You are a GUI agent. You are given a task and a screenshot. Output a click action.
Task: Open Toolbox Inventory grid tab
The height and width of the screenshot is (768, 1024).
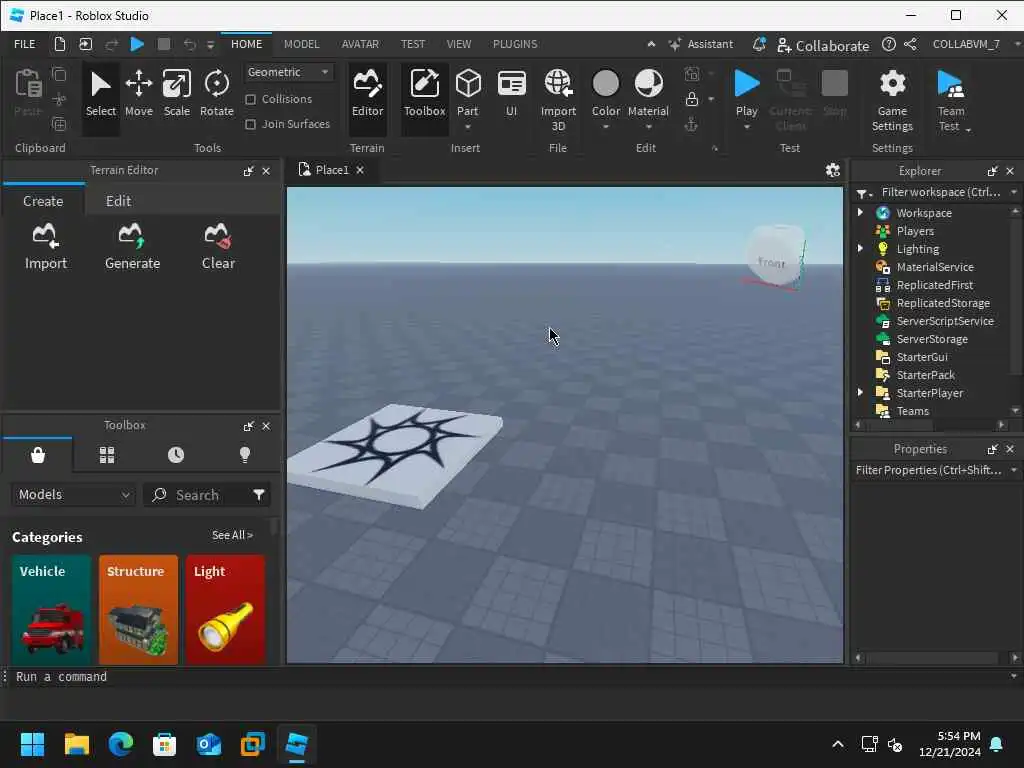point(107,455)
